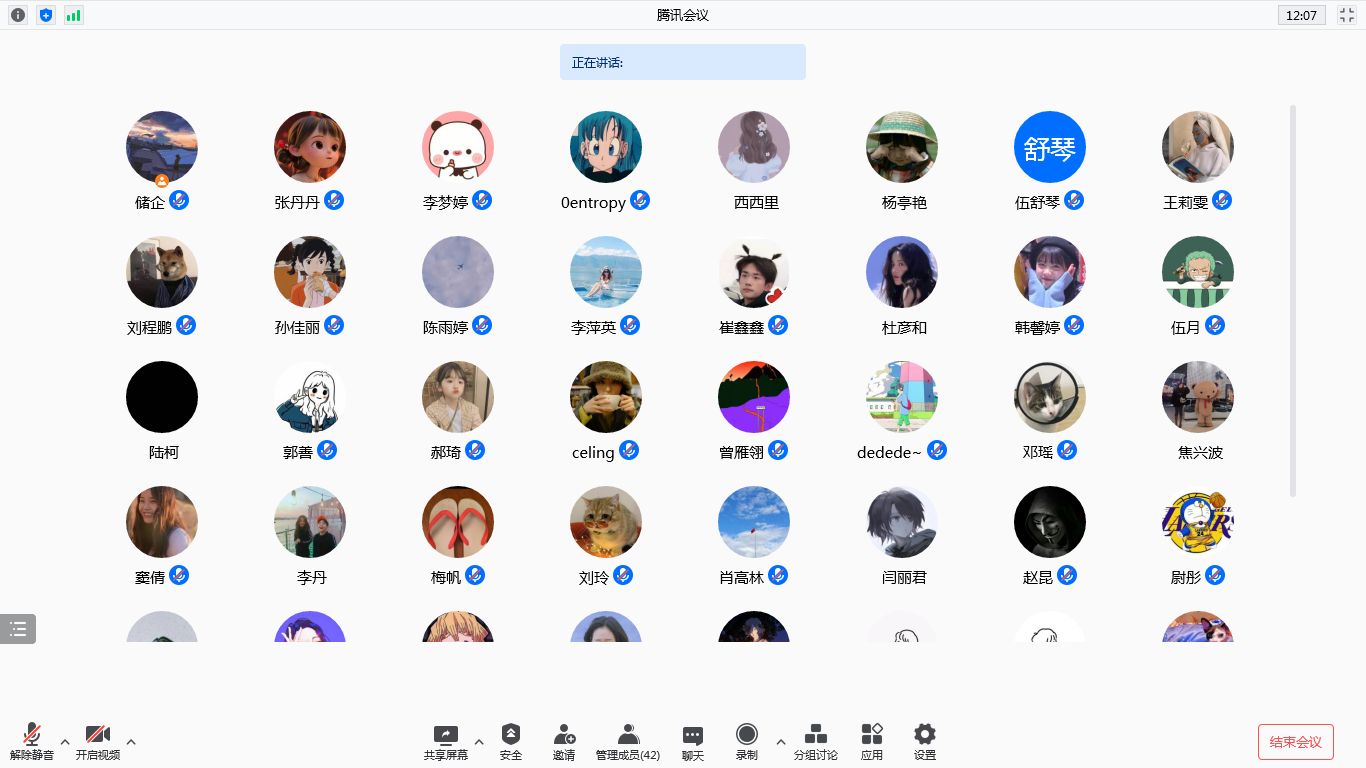1366x768 pixels.
Task: Click the Invite (邀请) icon
Action: point(564,741)
